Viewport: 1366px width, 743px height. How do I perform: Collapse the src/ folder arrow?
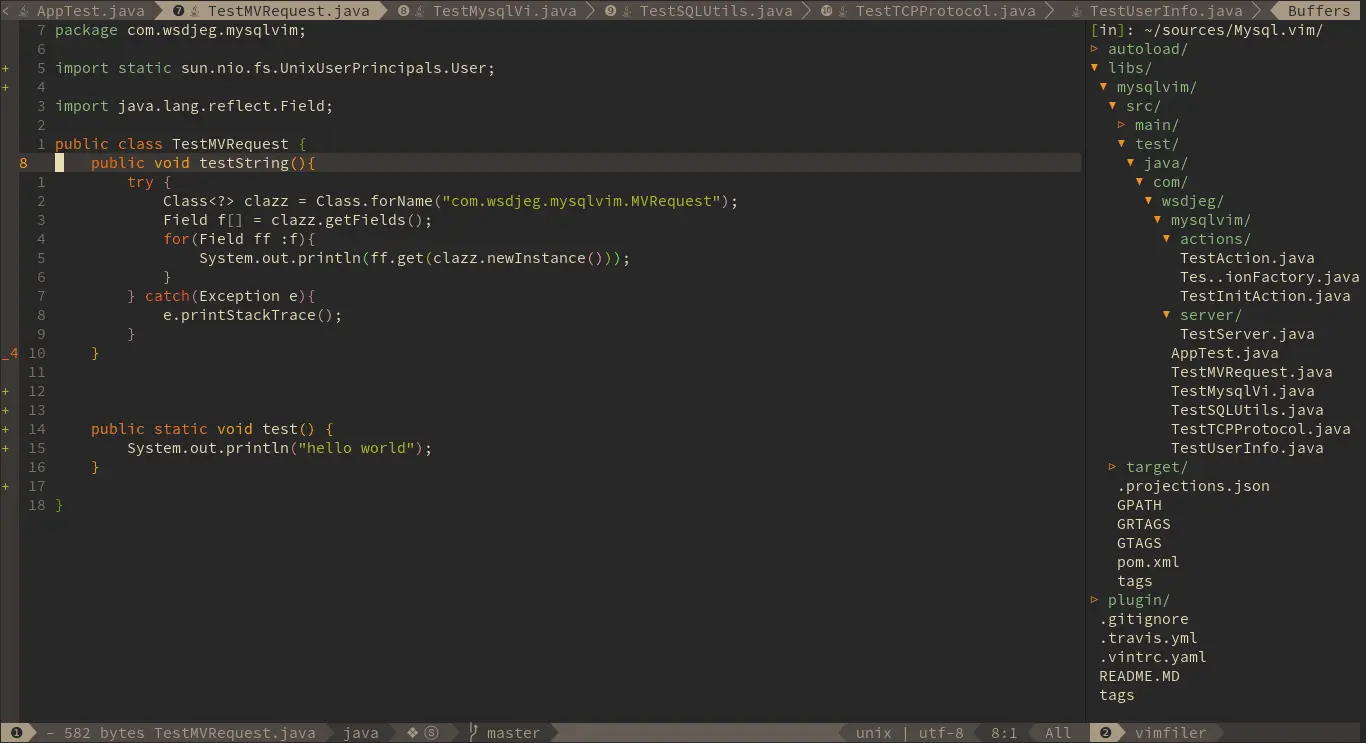pos(1113,106)
